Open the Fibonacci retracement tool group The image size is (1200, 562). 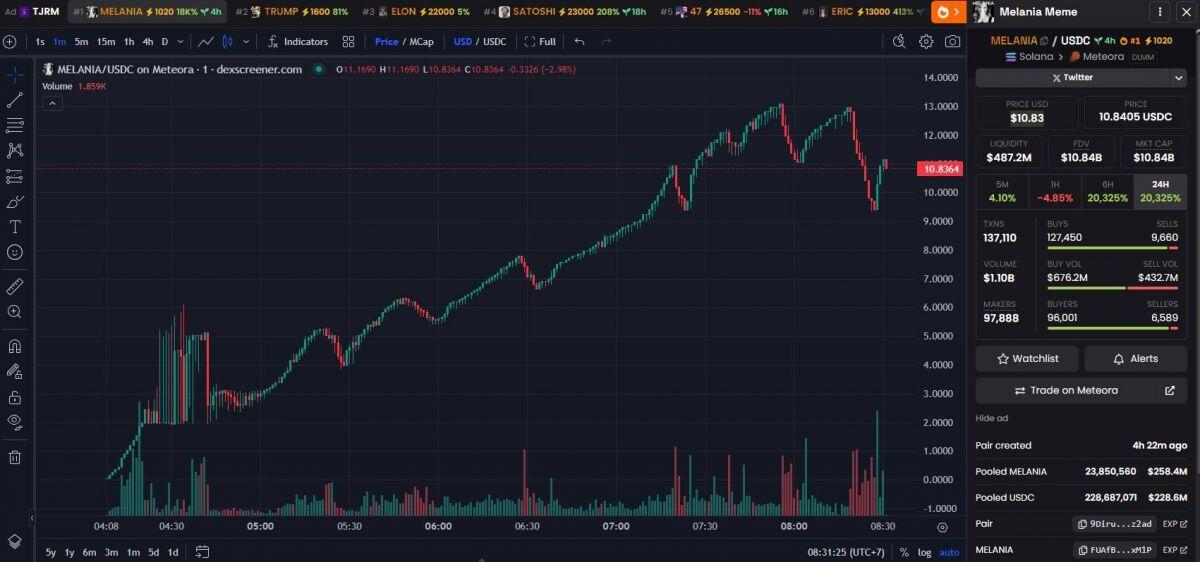(15, 125)
